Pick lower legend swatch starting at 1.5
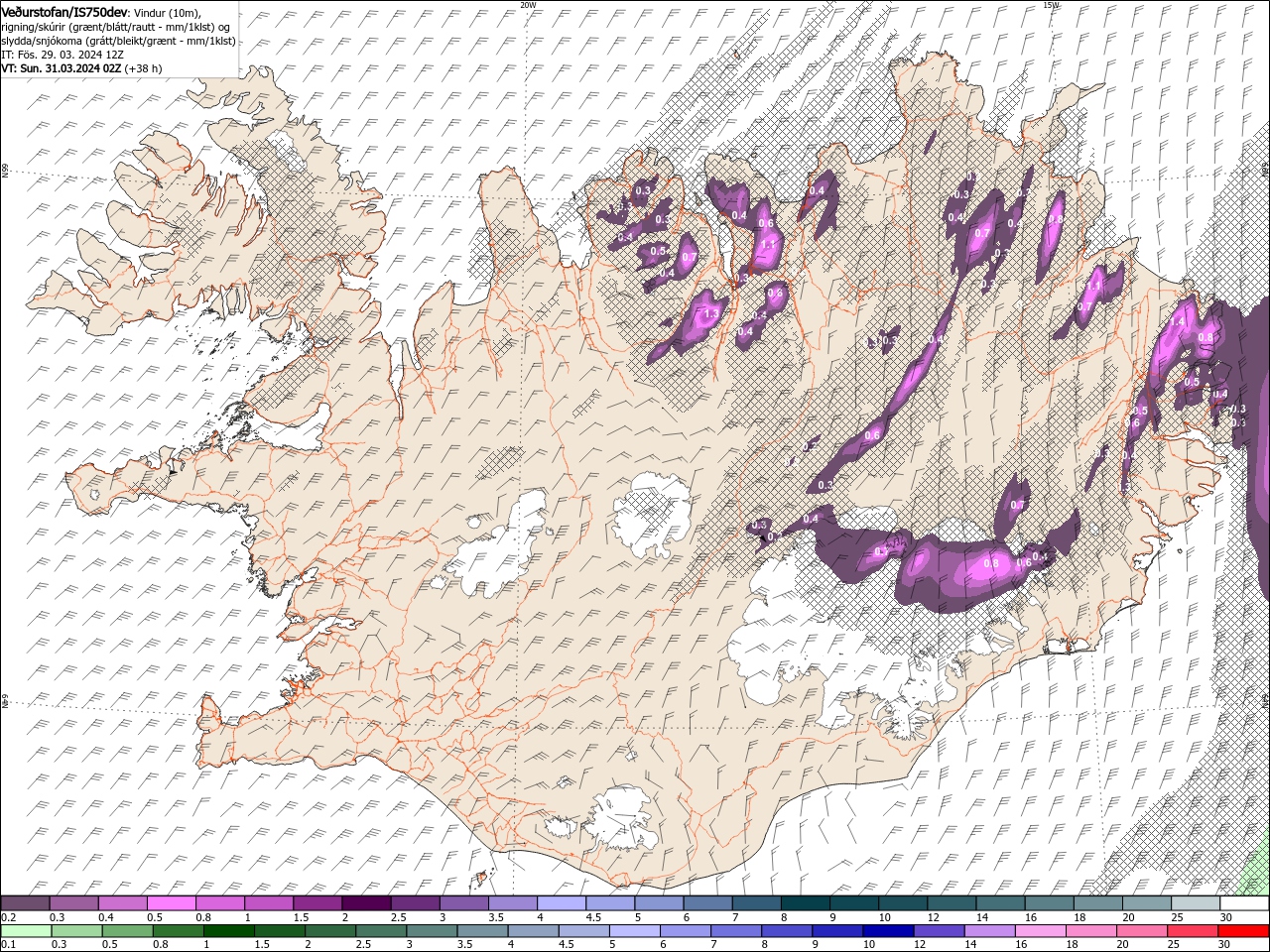Screen dimensions: 1270x952 (279, 931)
